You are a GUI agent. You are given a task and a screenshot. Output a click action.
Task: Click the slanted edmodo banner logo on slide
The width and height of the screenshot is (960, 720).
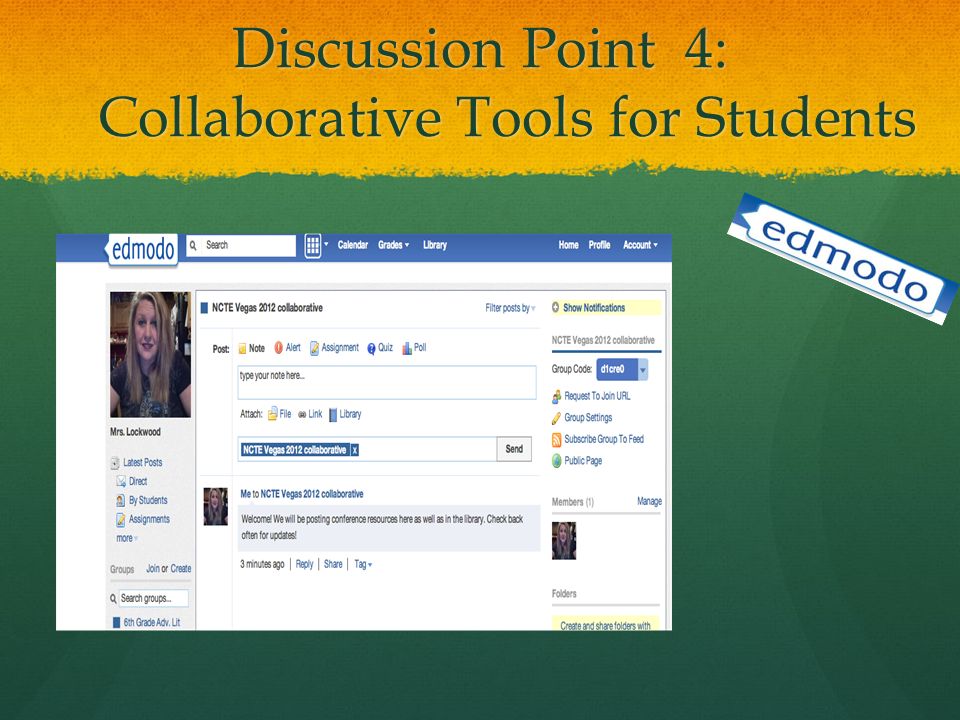pos(842,259)
